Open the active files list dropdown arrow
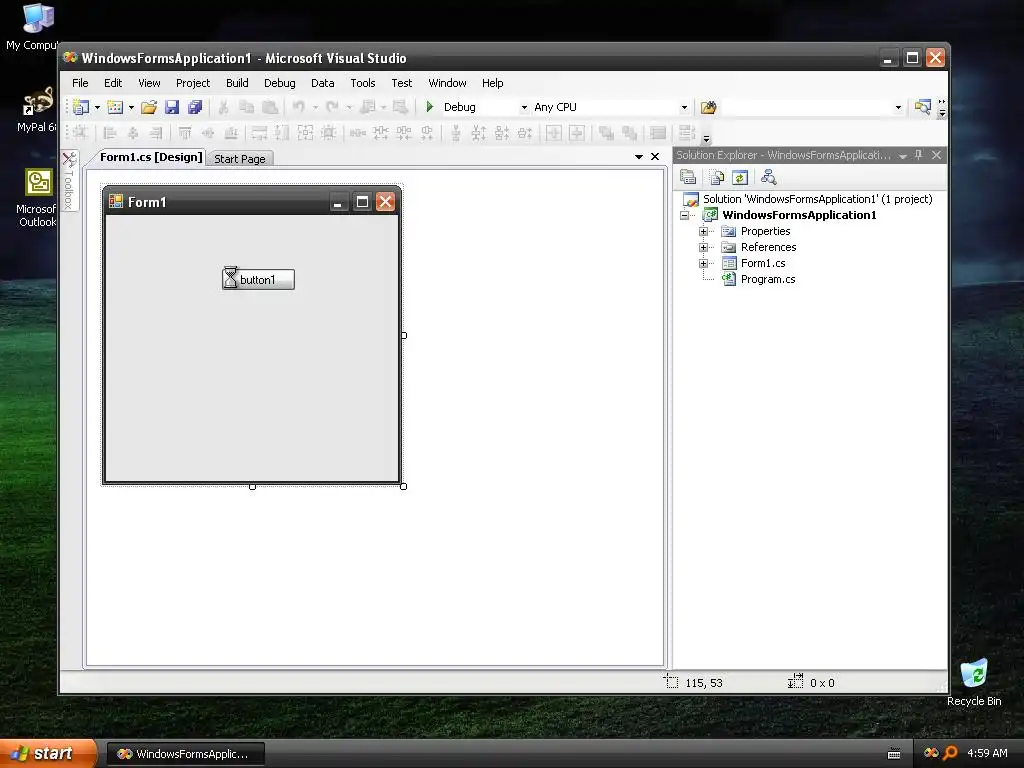 (639, 157)
